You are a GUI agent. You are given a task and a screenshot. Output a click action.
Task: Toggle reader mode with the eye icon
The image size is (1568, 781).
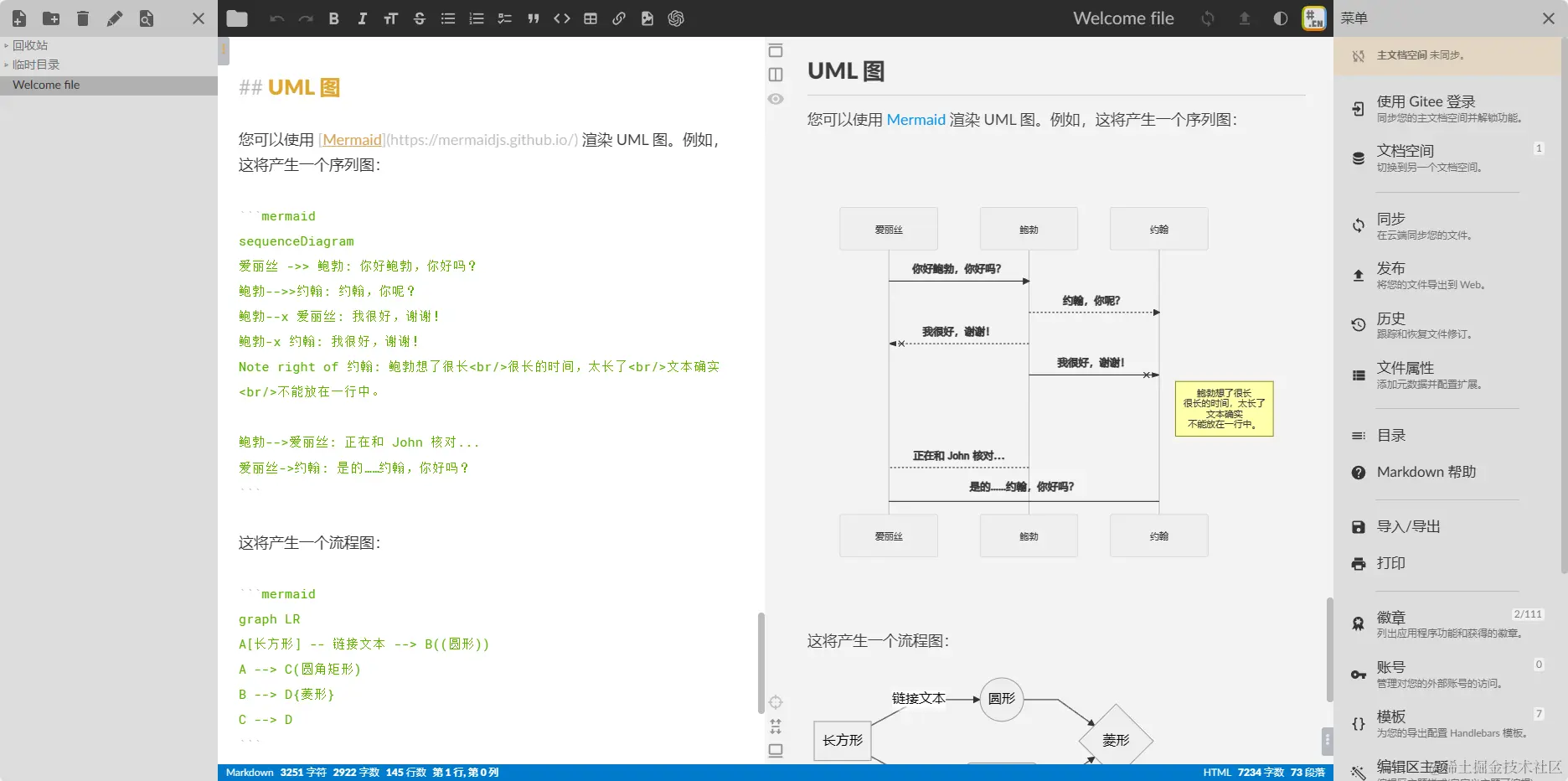(776, 99)
